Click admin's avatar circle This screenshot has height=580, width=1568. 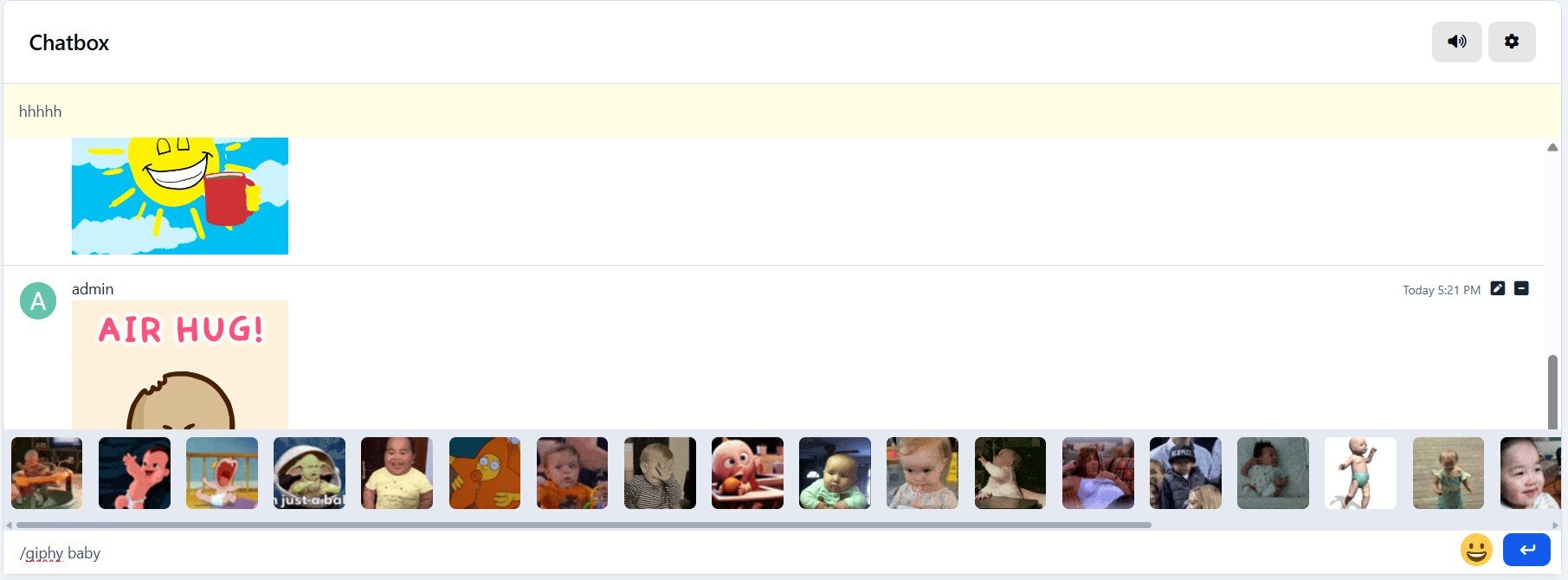point(38,300)
